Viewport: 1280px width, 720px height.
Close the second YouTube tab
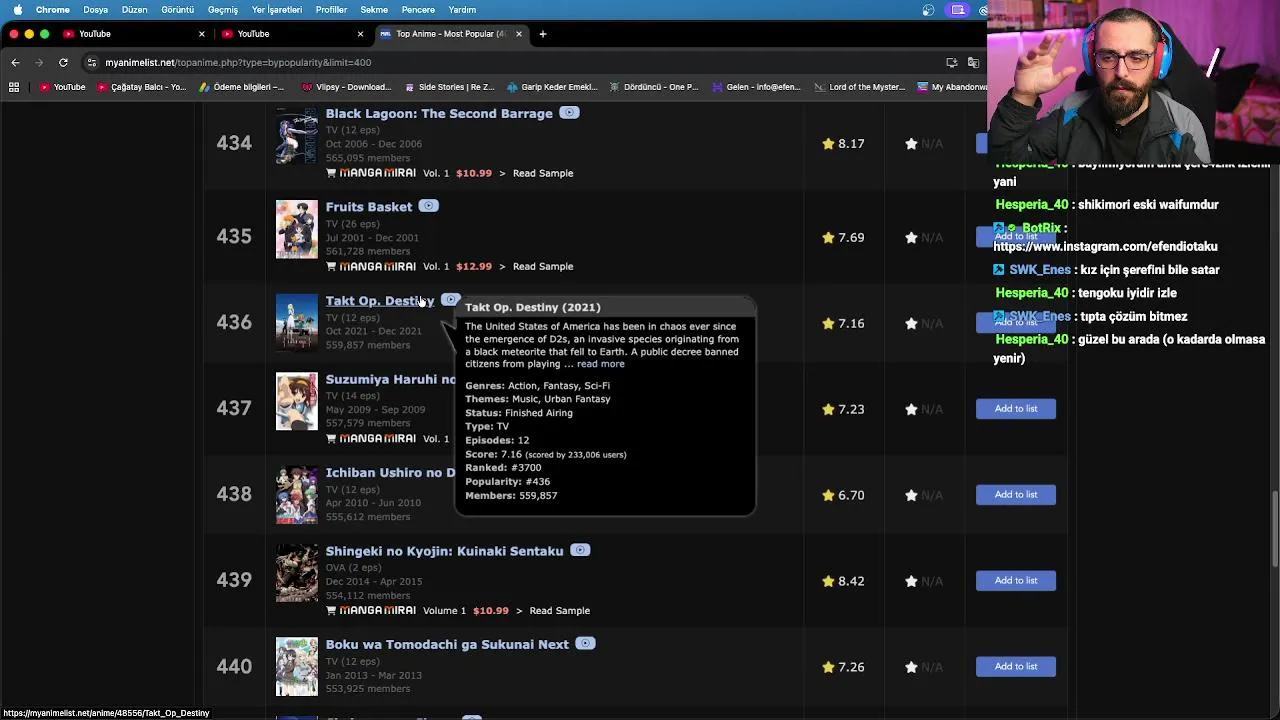click(x=360, y=34)
